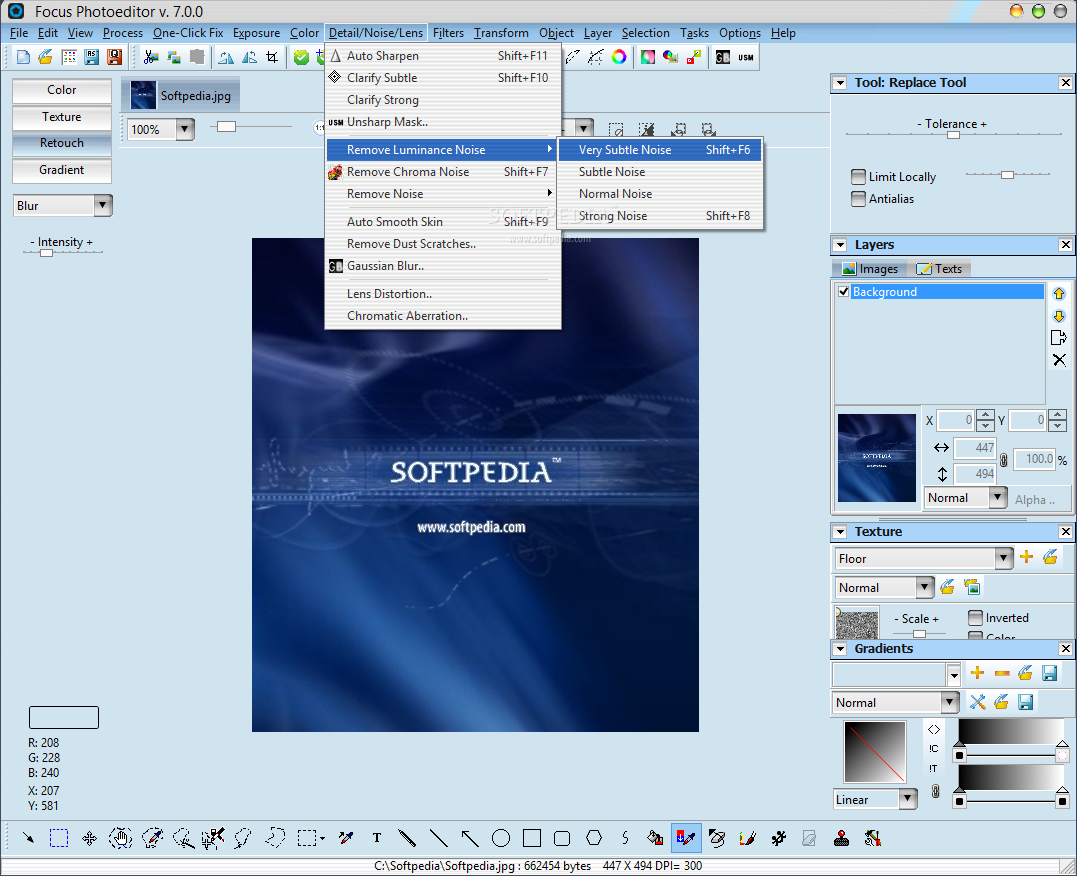Remove gradient with orange minus icon
The image size is (1077, 876).
point(1002,673)
